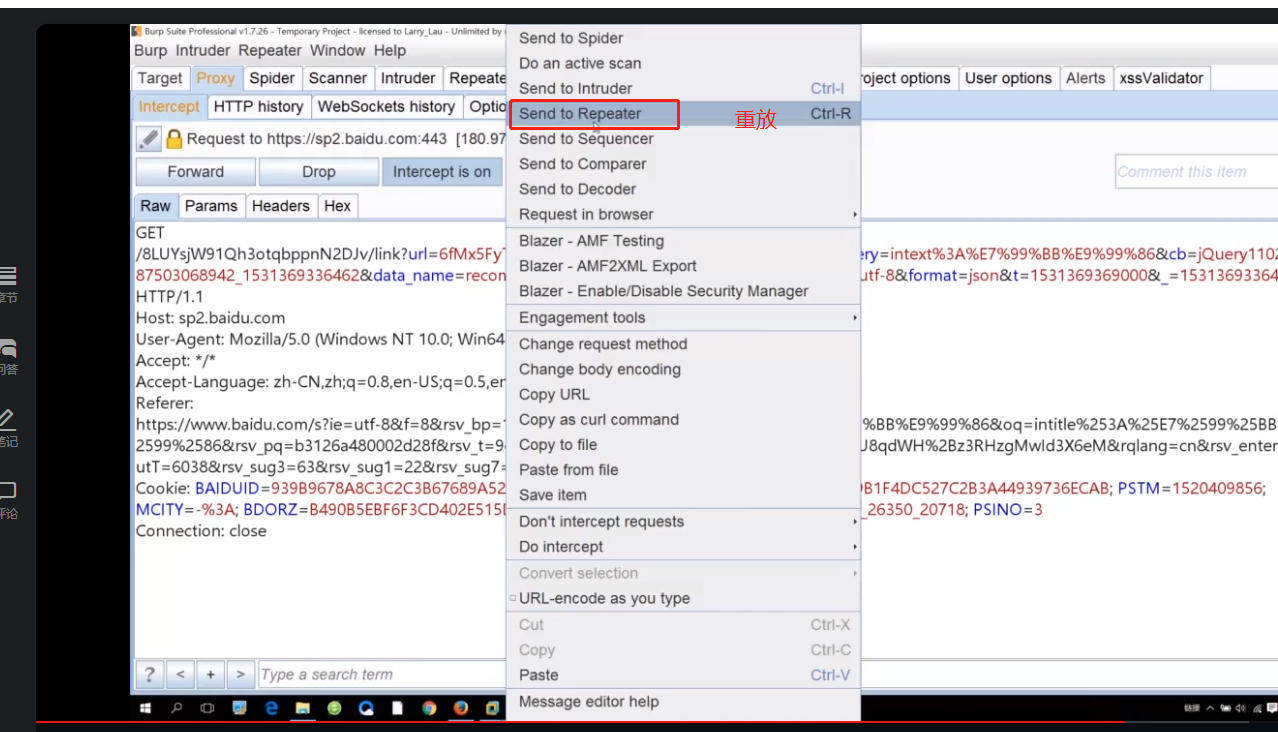Image resolution: width=1278 pixels, height=732 pixels.
Task: Click the blue round taskbar app icon
Action: click(x=365, y=708)
